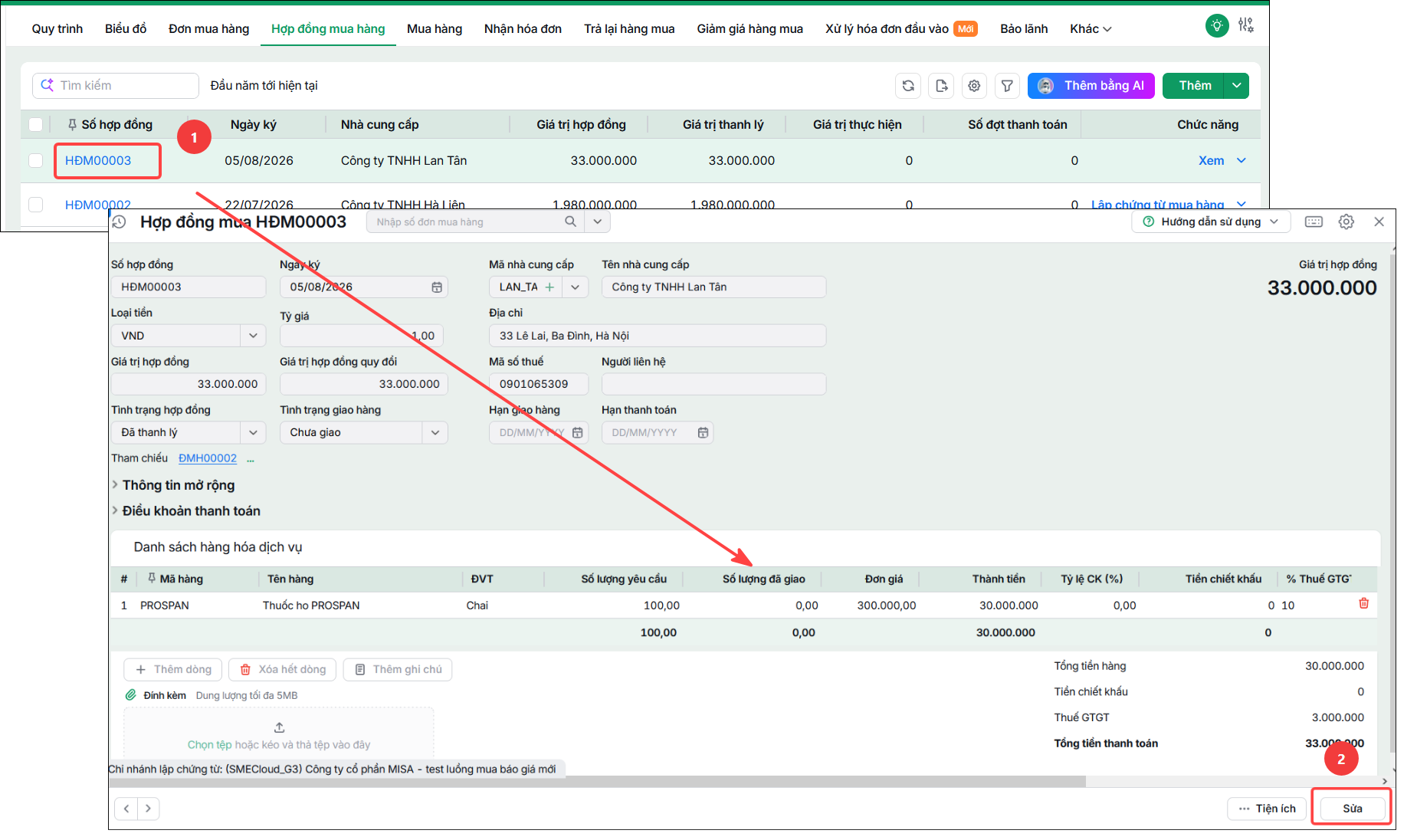Click the refresh icon in contract list toolbar

908,86
